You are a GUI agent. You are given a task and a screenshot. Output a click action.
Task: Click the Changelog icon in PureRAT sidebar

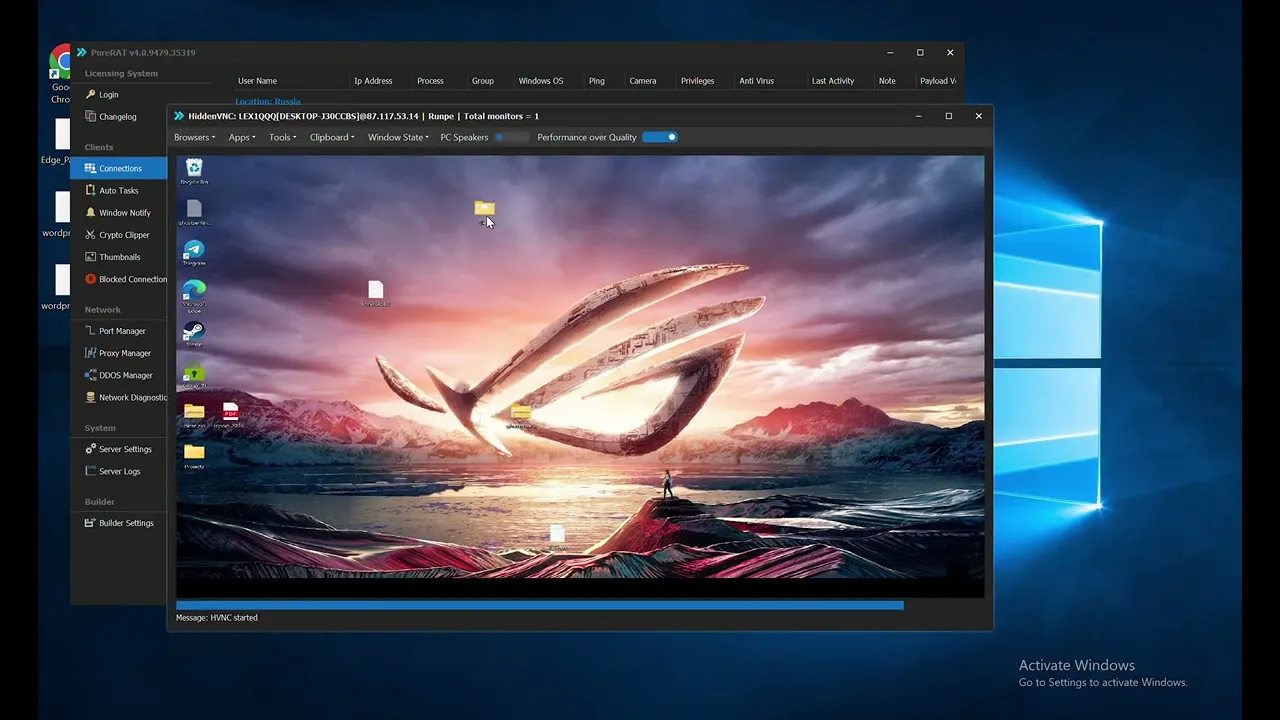coord(90,116)
